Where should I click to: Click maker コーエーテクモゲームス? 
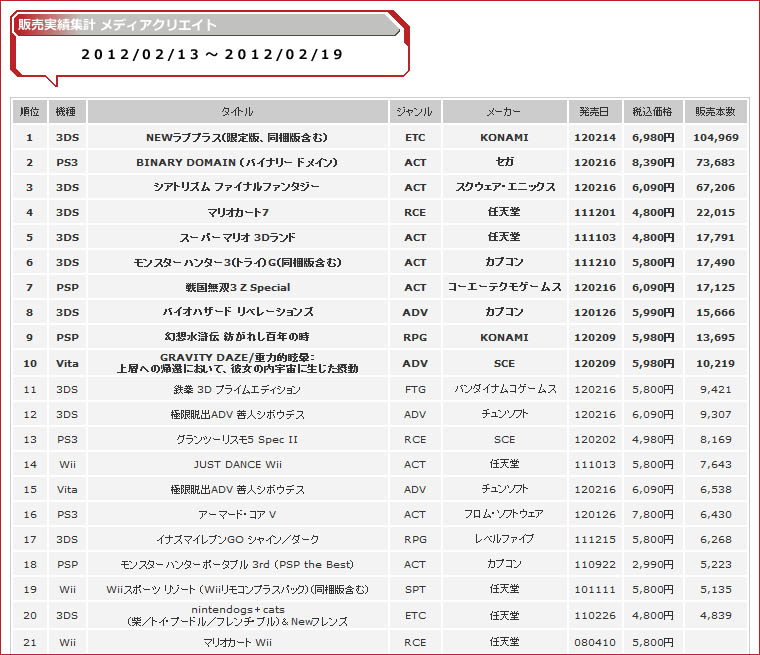(505, 287)
